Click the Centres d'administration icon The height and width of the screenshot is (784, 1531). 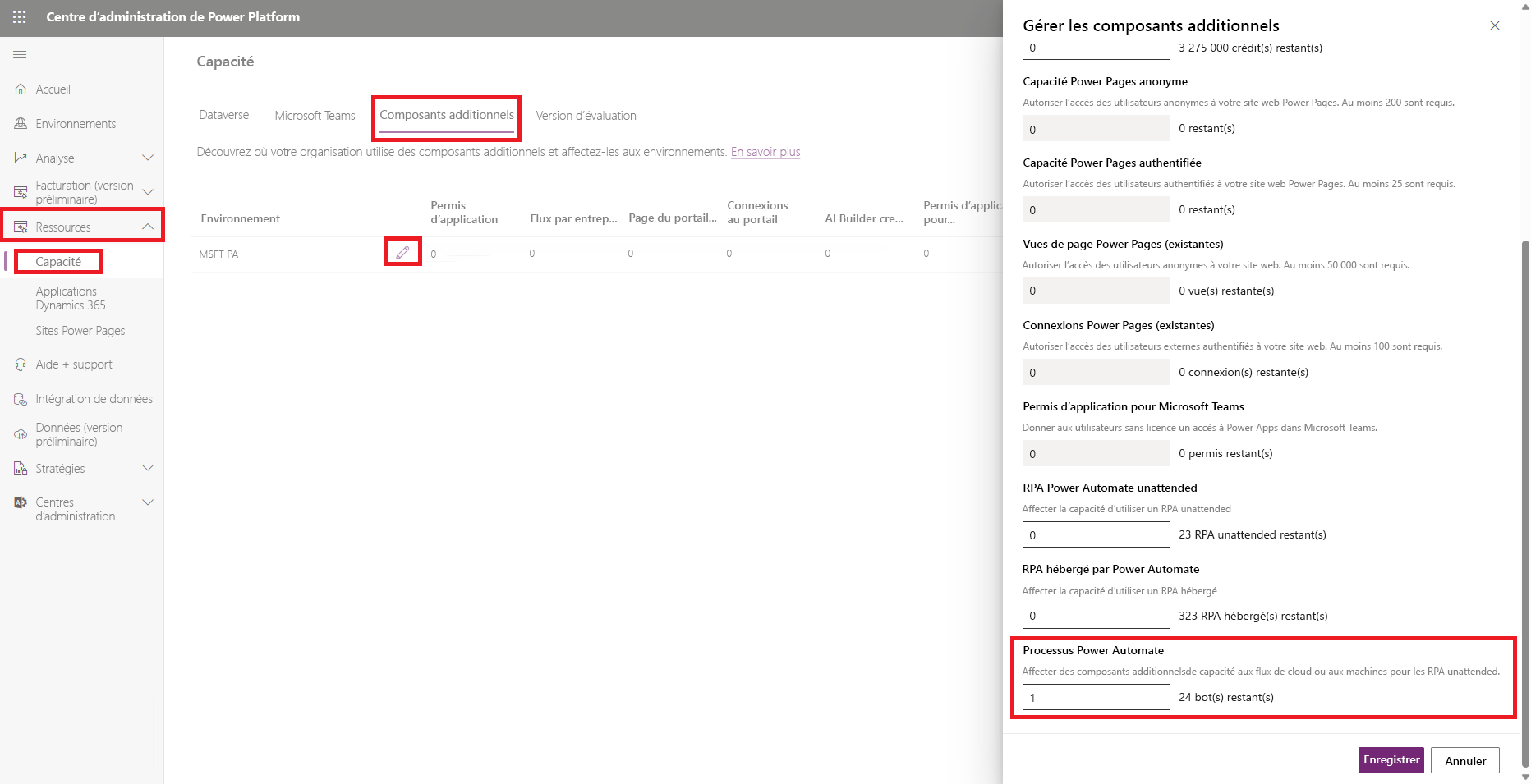tap(21, 502)
